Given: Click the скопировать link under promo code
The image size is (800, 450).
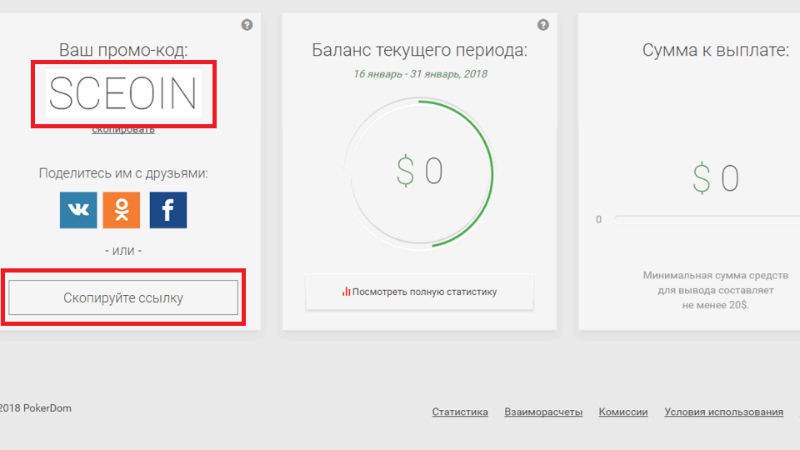Looking at the screenshot, I should tap(123, 130).
